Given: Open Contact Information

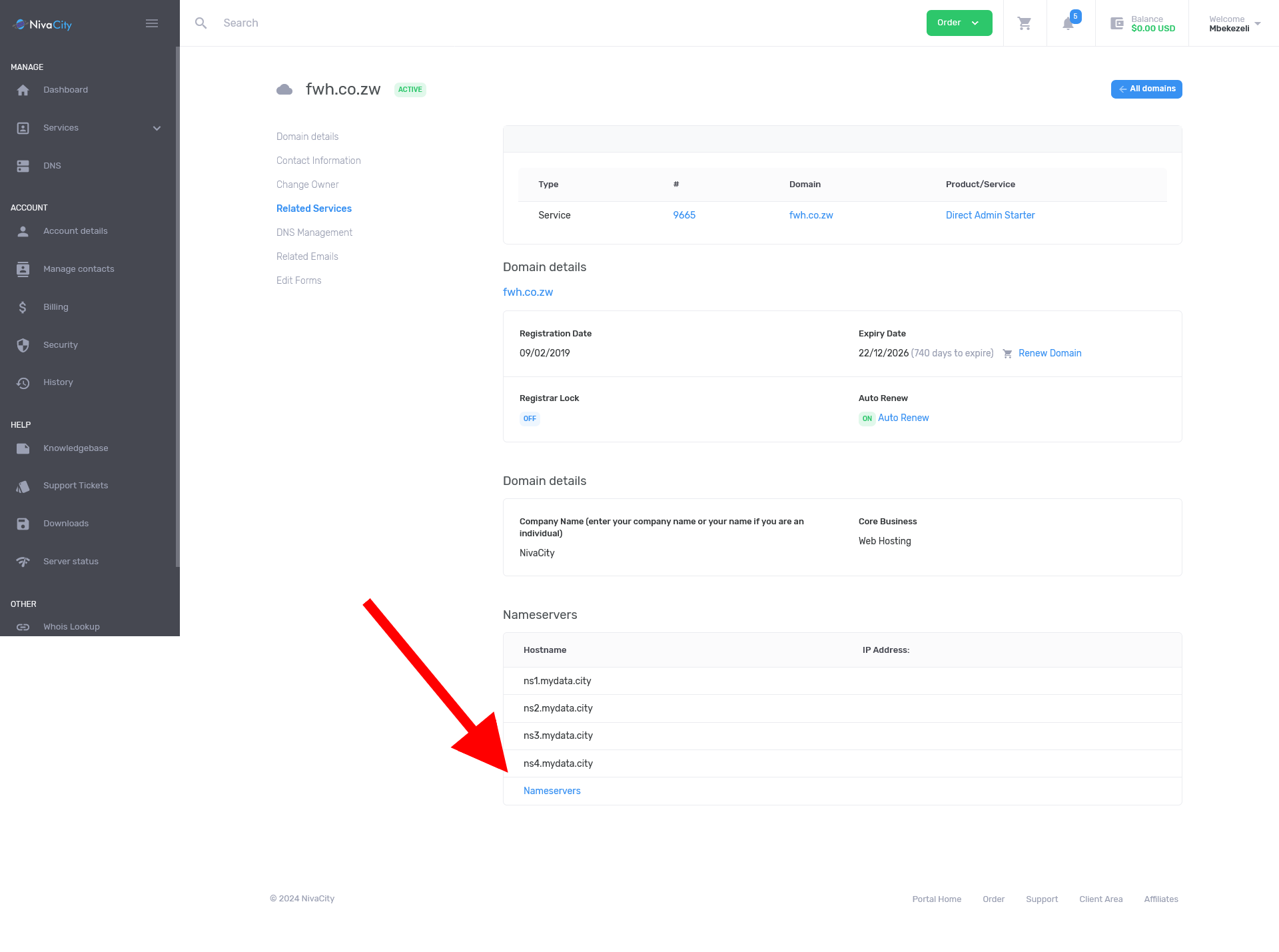Looking at the screenshot, I should (x=318, y=160).
